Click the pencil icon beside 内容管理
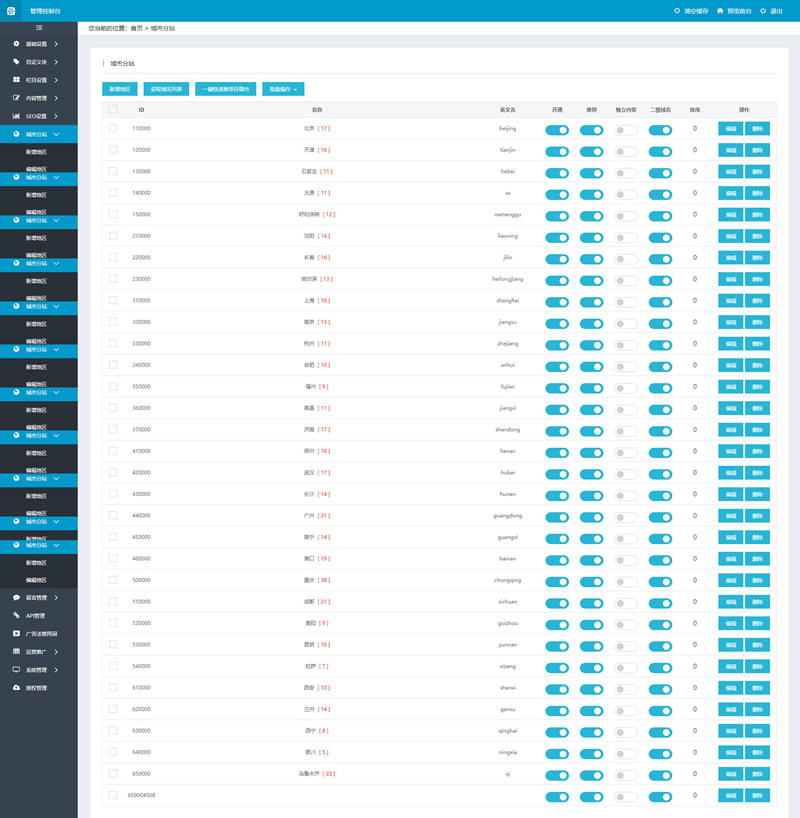The image size is (800, 818). click(16, 98)
